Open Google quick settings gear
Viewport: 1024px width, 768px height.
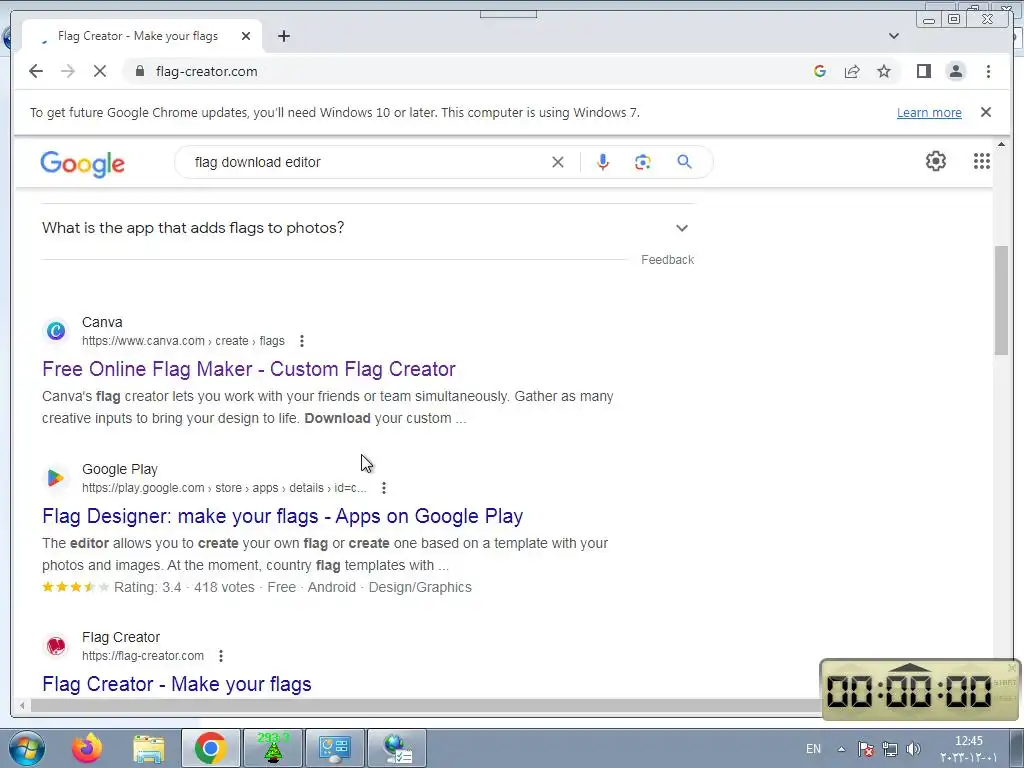(x=936, y=161)
